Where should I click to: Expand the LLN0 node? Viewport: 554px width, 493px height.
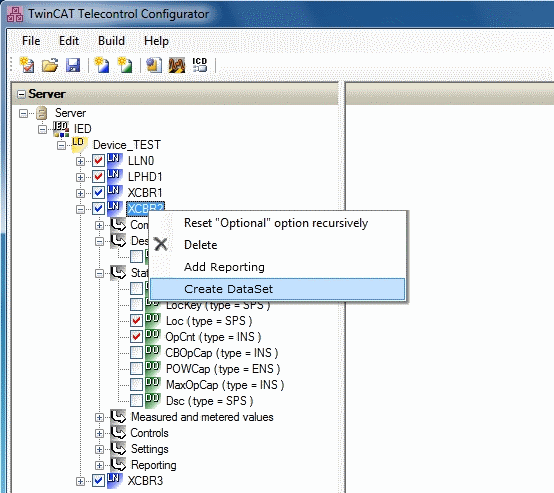(81, 162)
